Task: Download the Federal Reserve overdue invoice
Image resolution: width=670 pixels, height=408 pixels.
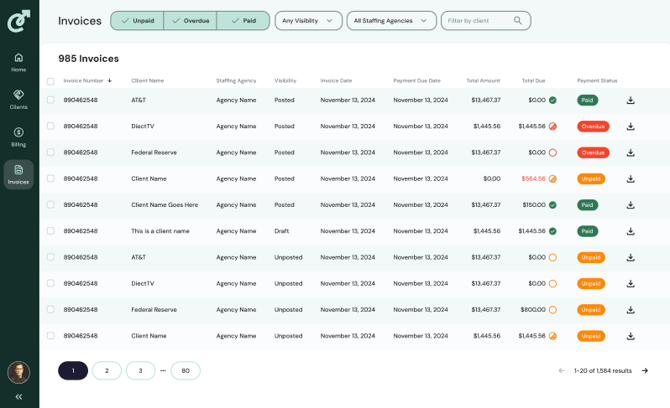Action: point(630,153)
